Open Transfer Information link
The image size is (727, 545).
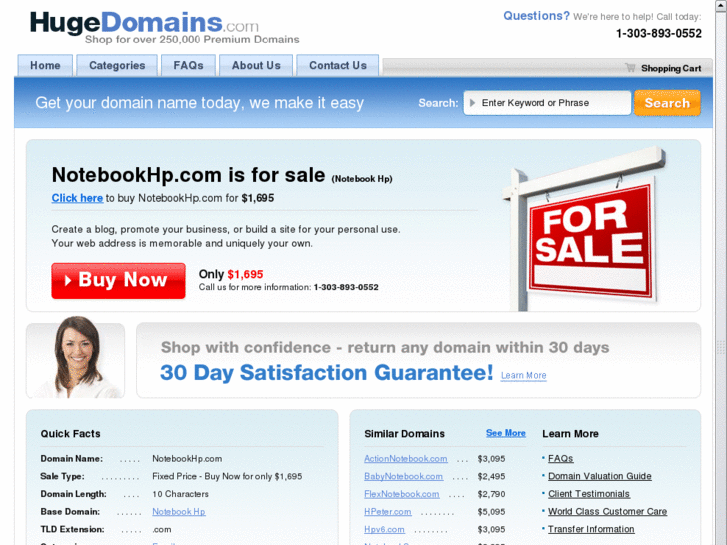coord(591,529)
